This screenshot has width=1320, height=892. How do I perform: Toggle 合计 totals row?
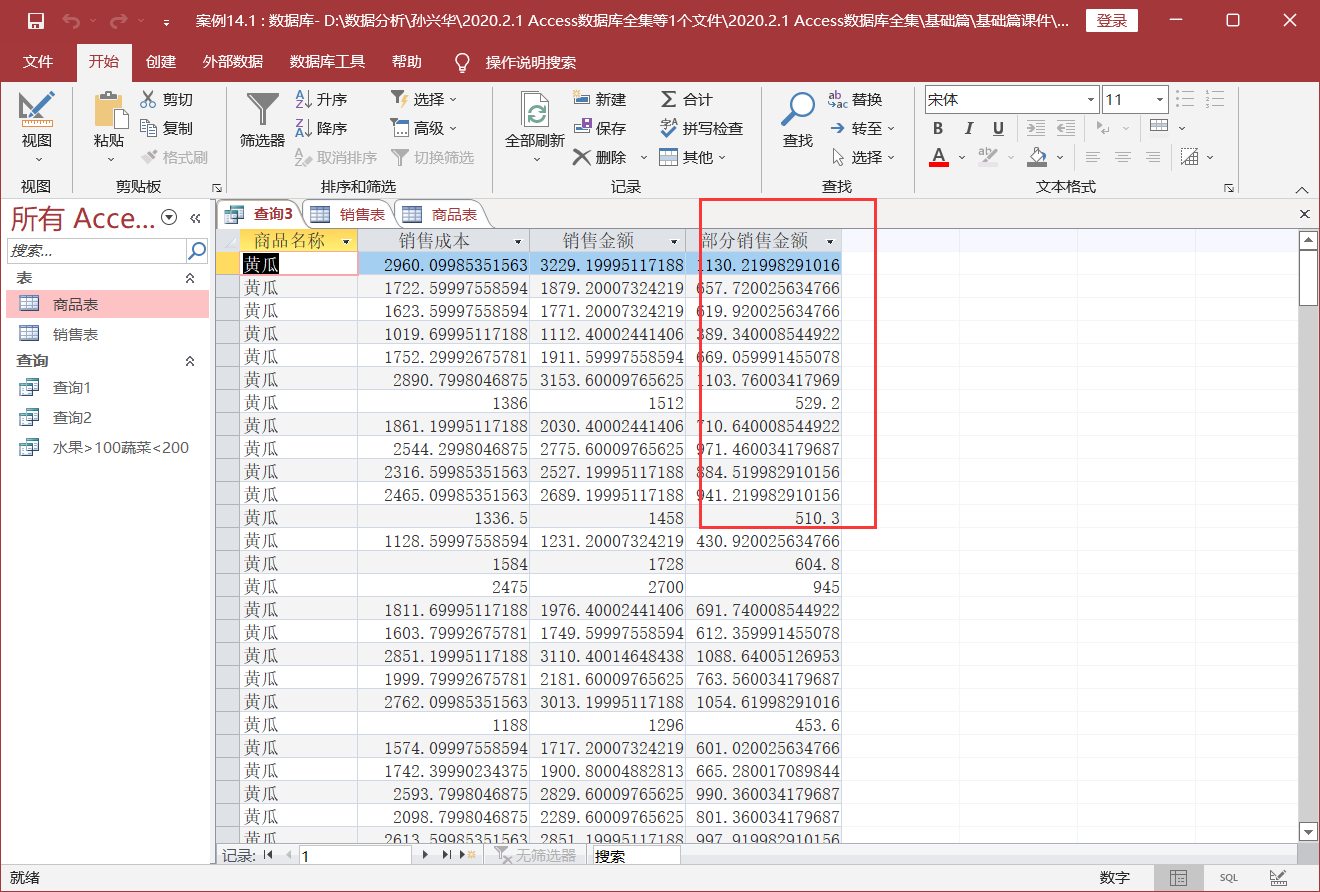coord(687,99)
